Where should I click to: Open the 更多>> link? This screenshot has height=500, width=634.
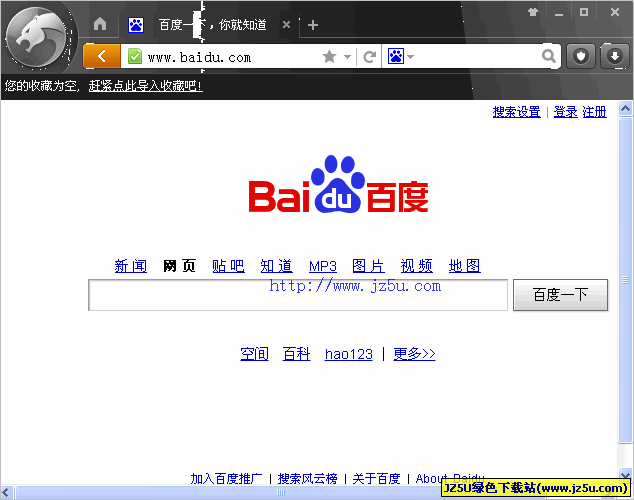coord(414,354)
